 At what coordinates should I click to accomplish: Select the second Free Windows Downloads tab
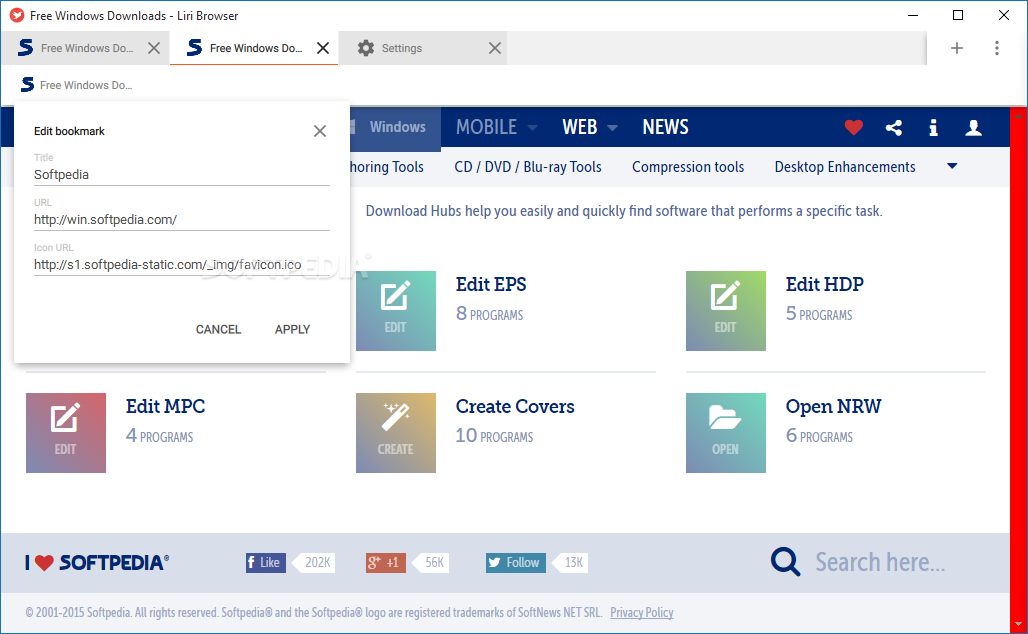(x=254, y=48)
